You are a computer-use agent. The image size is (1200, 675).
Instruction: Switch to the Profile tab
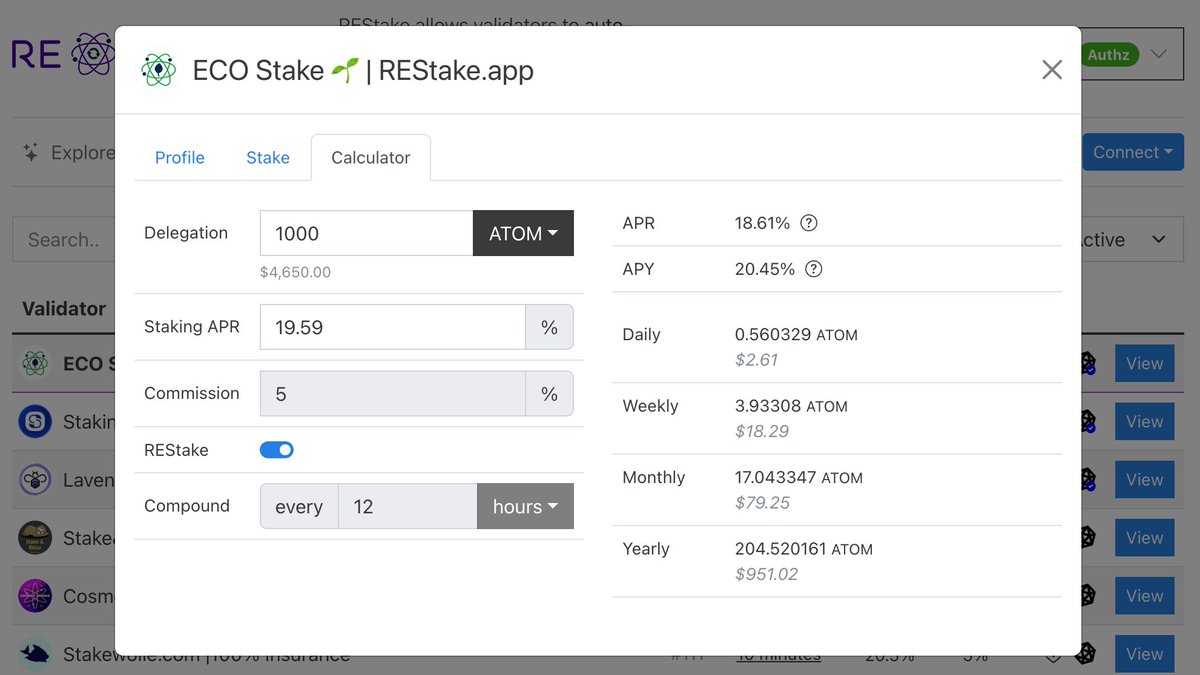180,157
